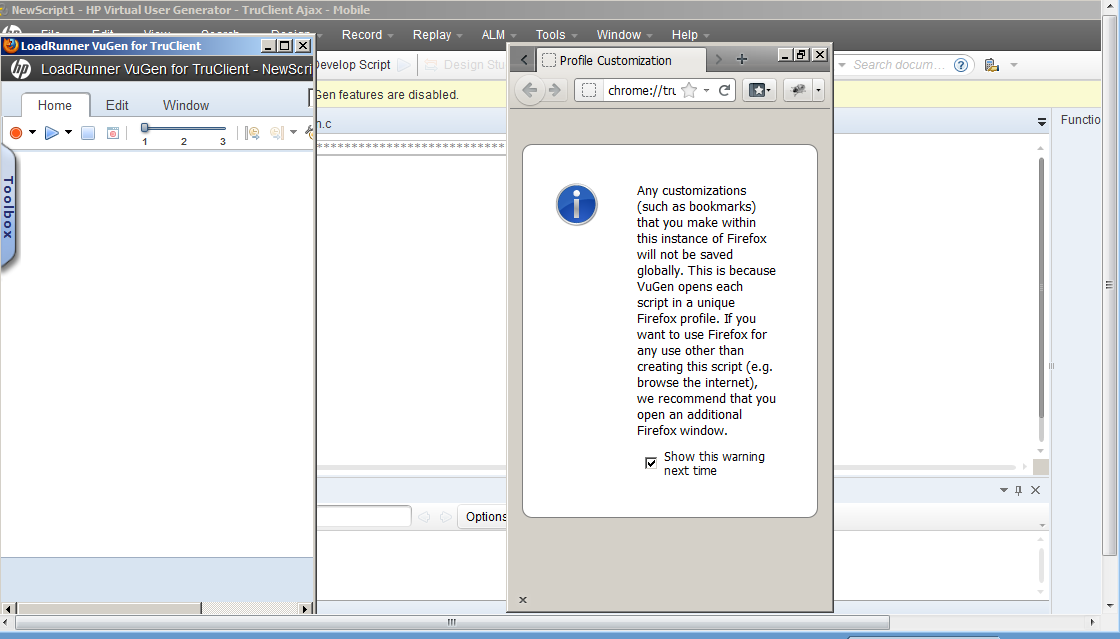Expand the layout dropdown arrow
The image size is (1120, 639).
coord(1014,65)
